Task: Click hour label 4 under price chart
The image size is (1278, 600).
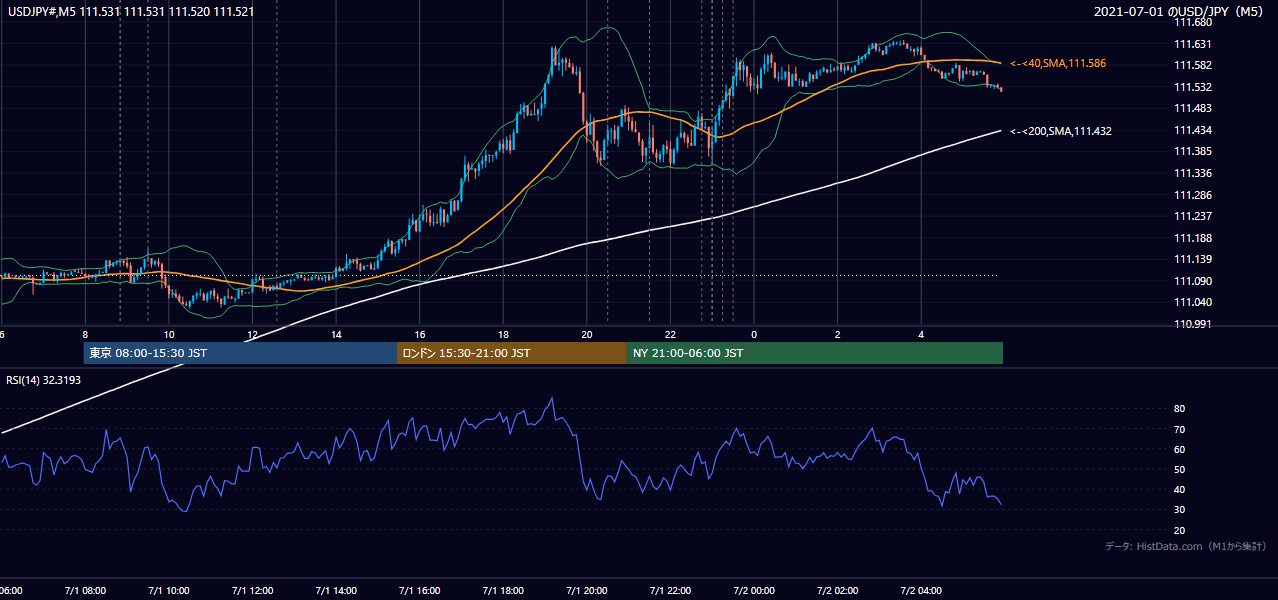Action: [922, 335]
